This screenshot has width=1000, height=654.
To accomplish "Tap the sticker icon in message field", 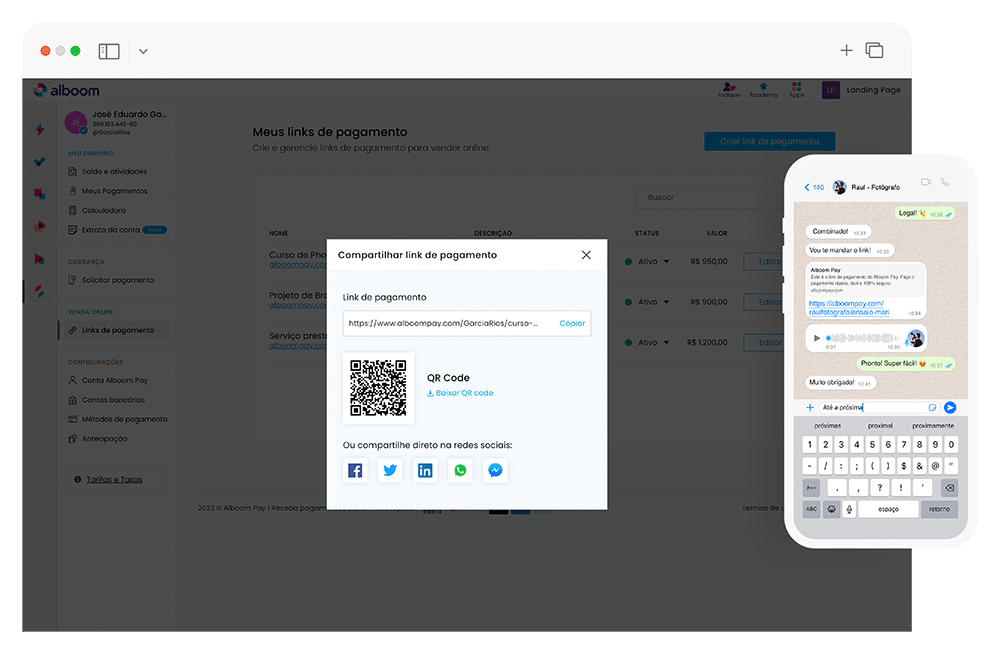I will click(x=932, y=408).
